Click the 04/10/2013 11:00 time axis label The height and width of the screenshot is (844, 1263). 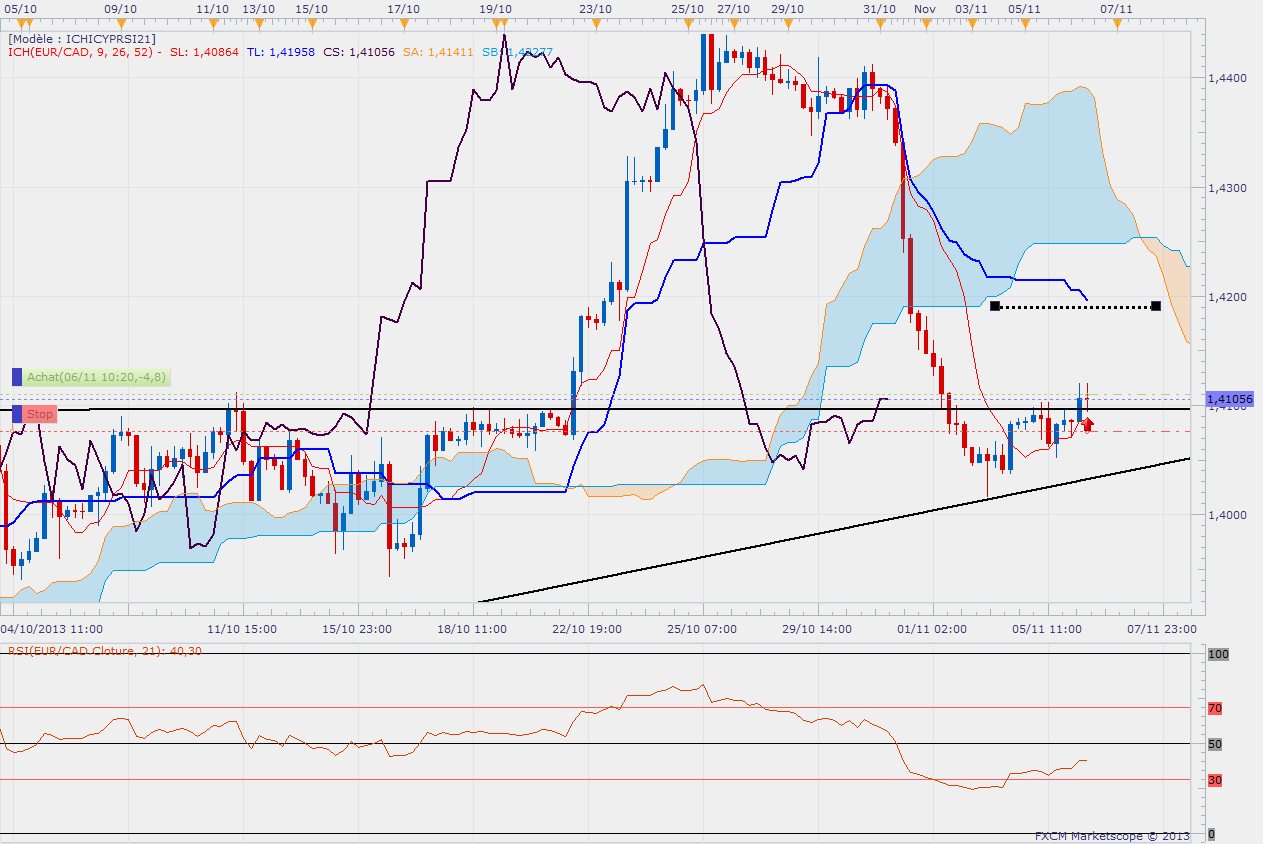point(52,629)
